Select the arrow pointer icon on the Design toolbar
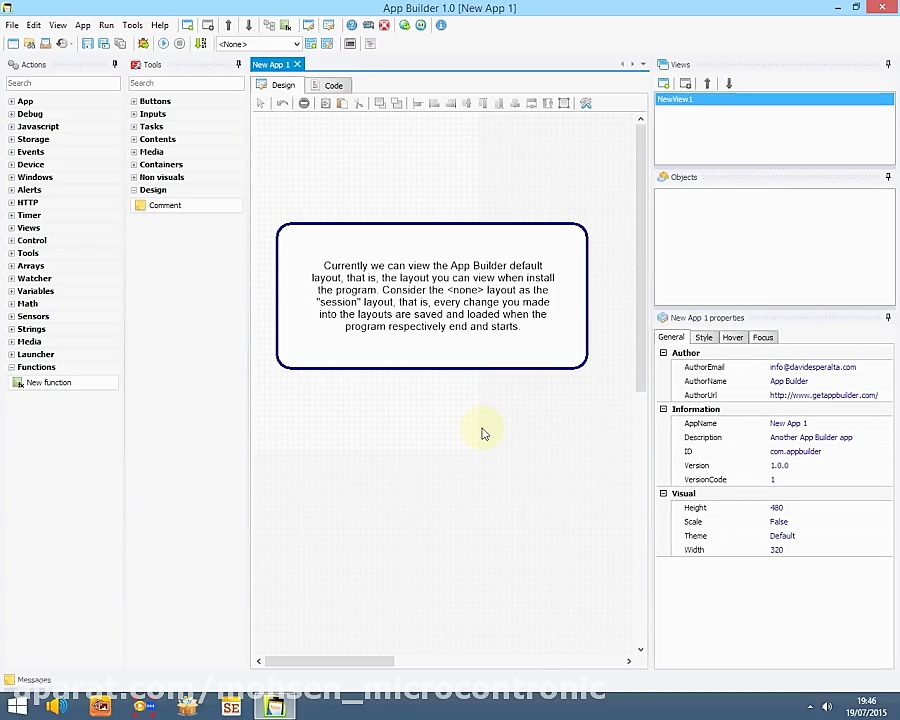Viewport: 900px width, 720px height. tap(261, 103)
